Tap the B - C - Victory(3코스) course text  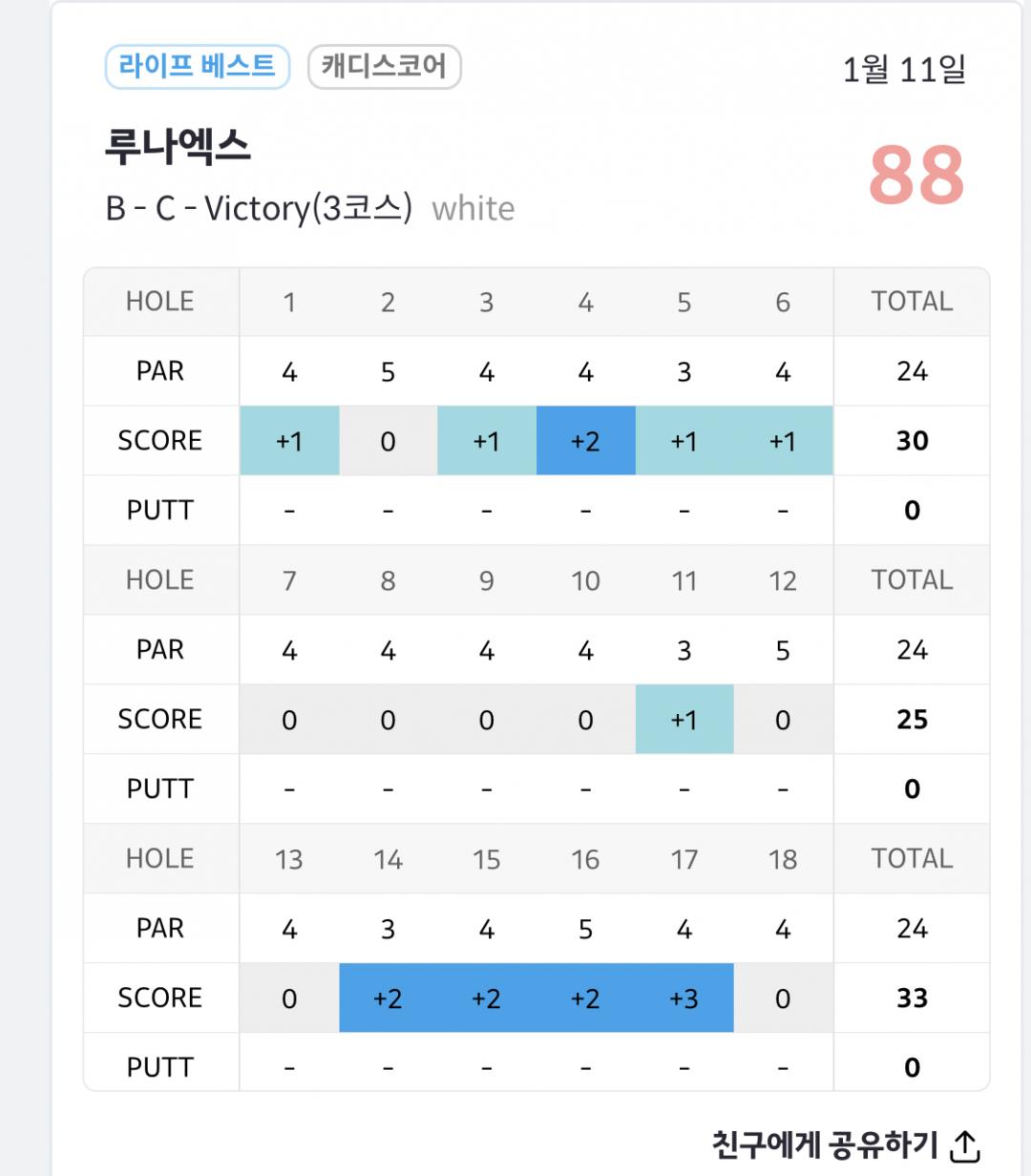point(259,208)
